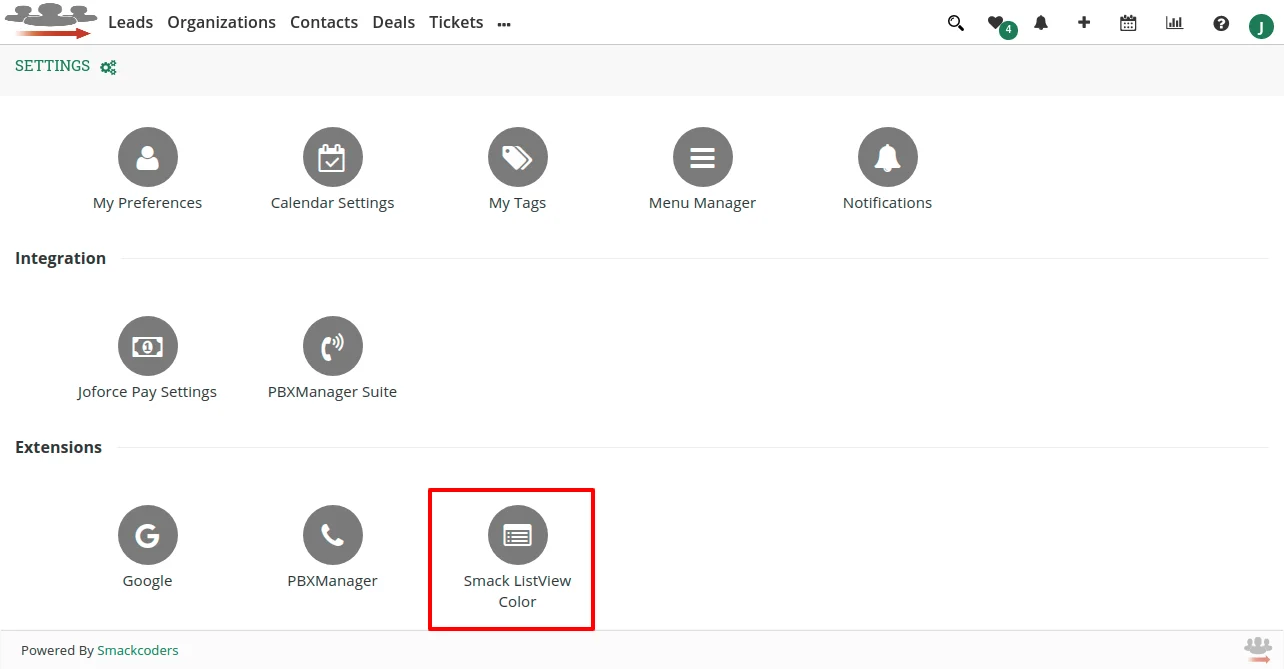The height and width of the screenshot is (669, 1284).
Task: Open the notifications bell icon
Action: click(1040, 22)
